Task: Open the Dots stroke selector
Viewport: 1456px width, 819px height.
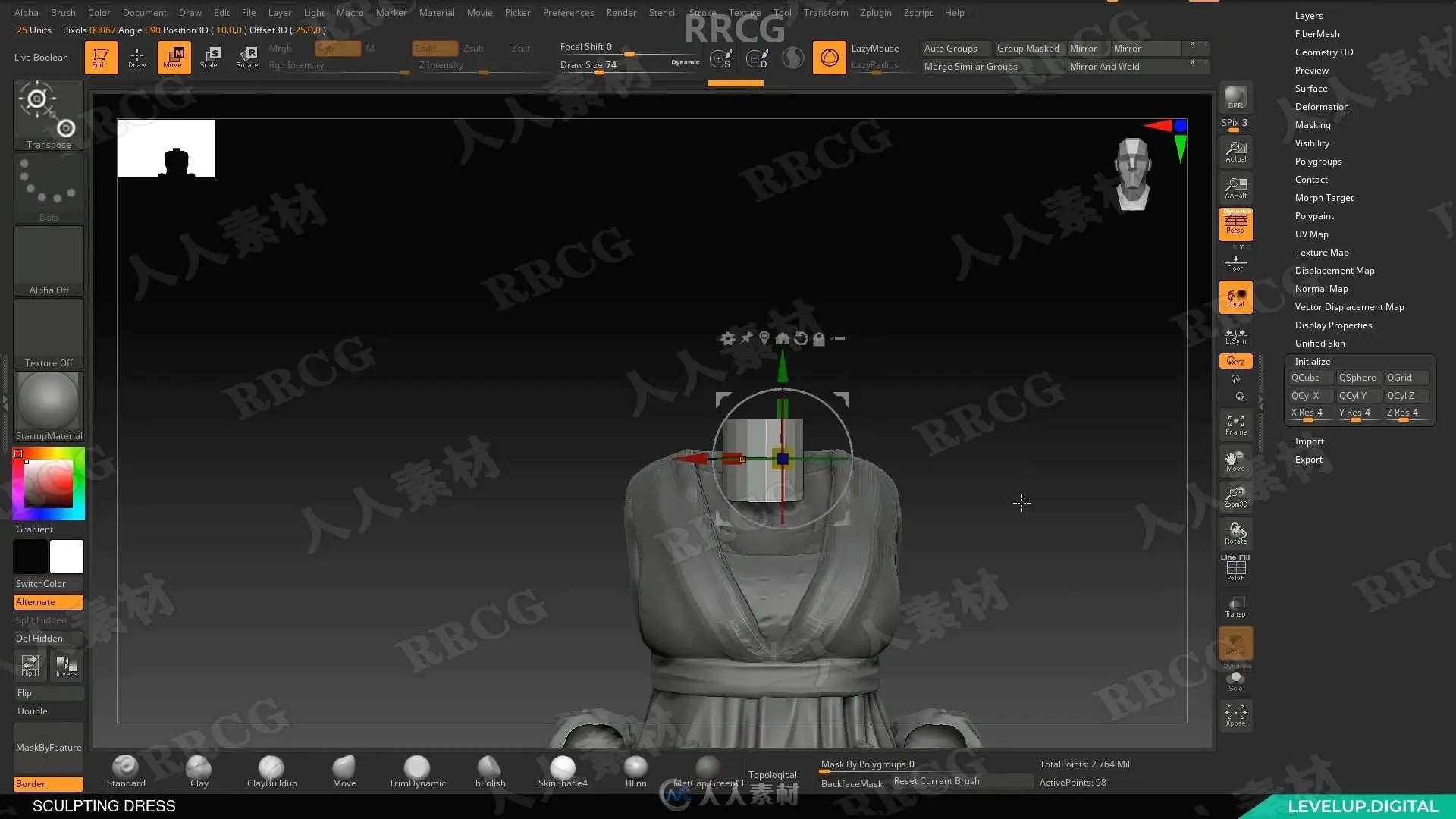Action: pyautogui.click(x=49, y=188)
